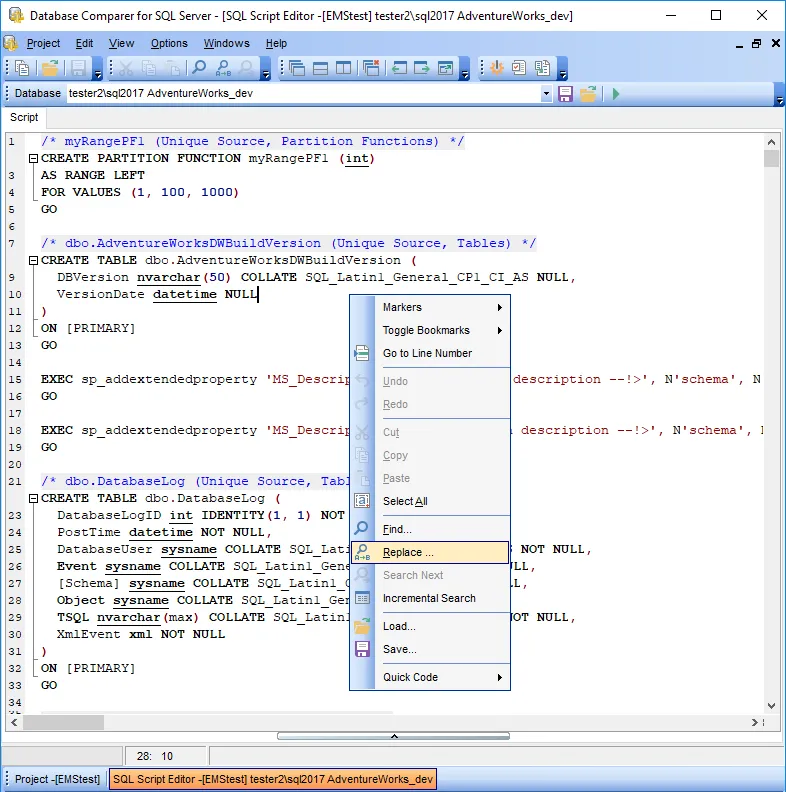Viewport: 786px width, 792px height.
Task: Expand the Toggle Bookmarks submenu
Action: coord(500,330)
